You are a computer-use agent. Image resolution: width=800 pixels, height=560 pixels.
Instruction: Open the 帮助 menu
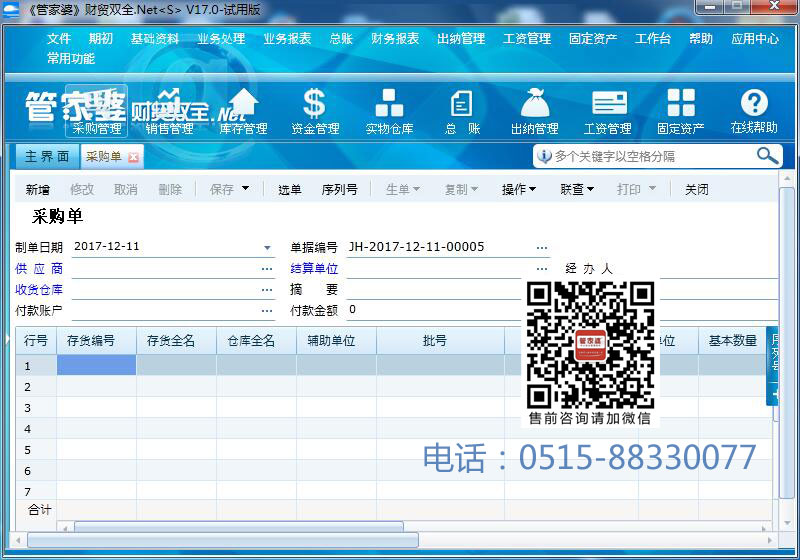[x=701, y=39]
